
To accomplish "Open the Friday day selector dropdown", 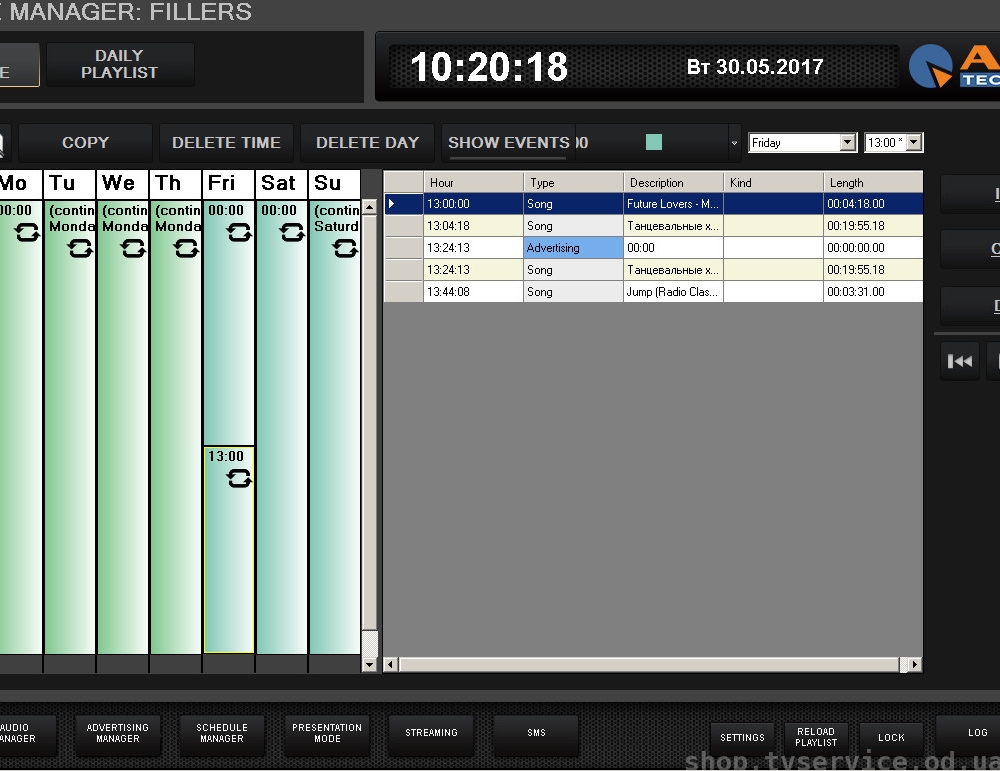I will 845,143.
